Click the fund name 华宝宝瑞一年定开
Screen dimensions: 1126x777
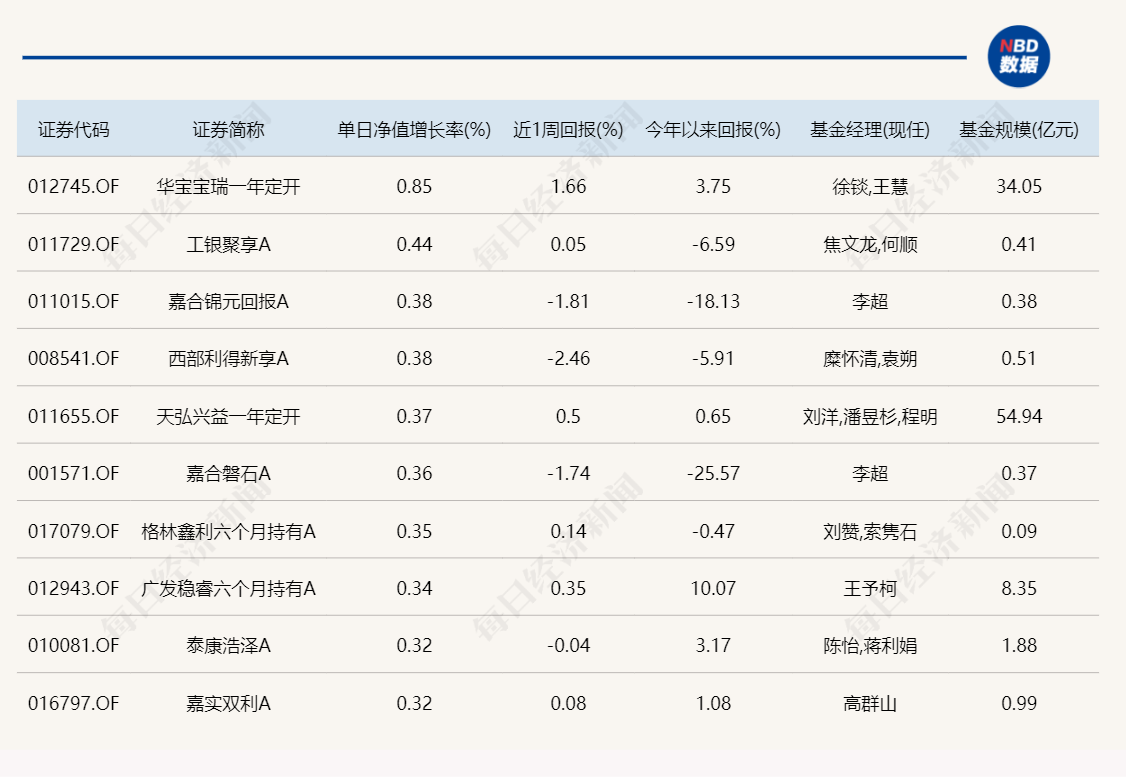point(228,187)
